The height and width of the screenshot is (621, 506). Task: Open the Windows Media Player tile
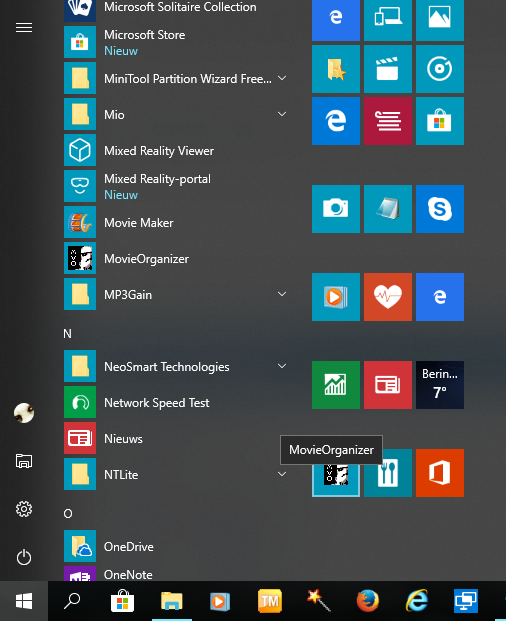(336, 297)
